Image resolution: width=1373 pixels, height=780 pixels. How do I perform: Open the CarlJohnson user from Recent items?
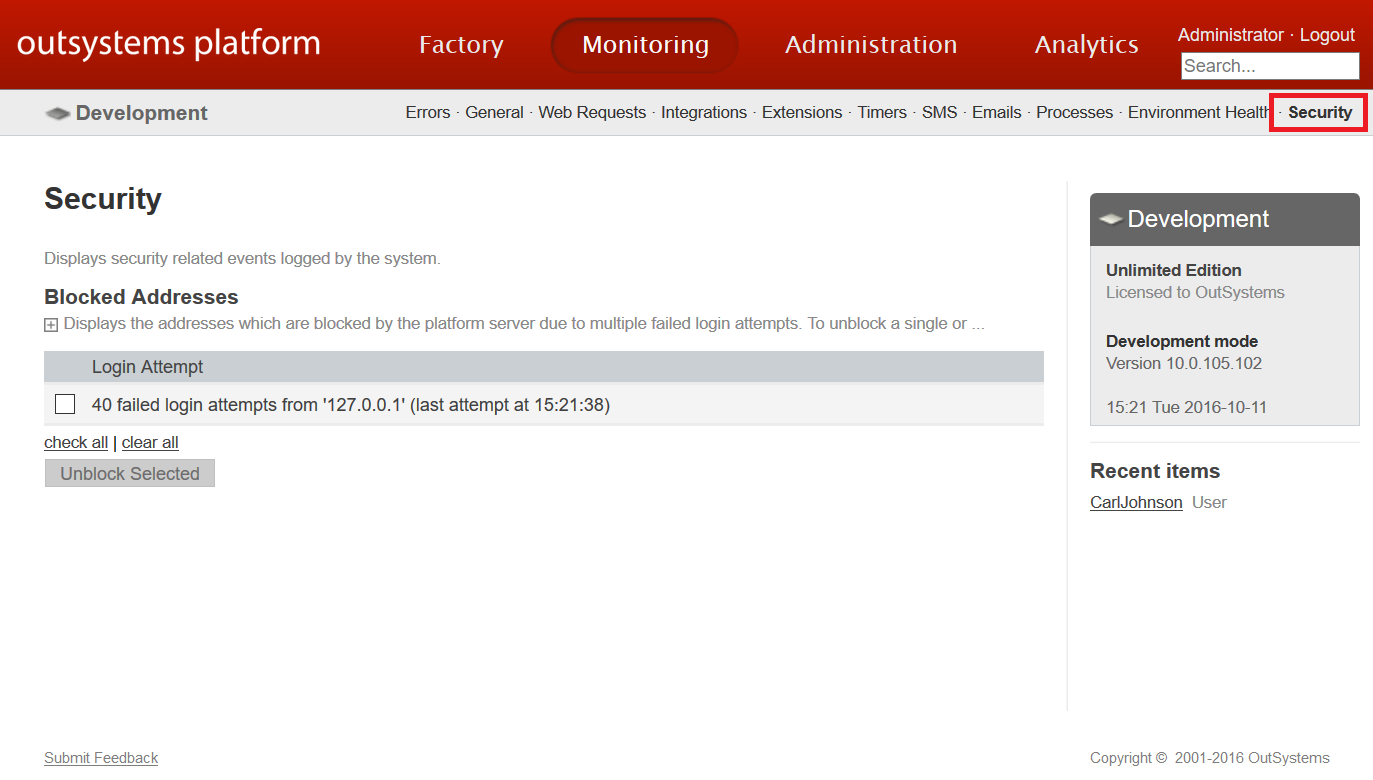point(1135,502)
